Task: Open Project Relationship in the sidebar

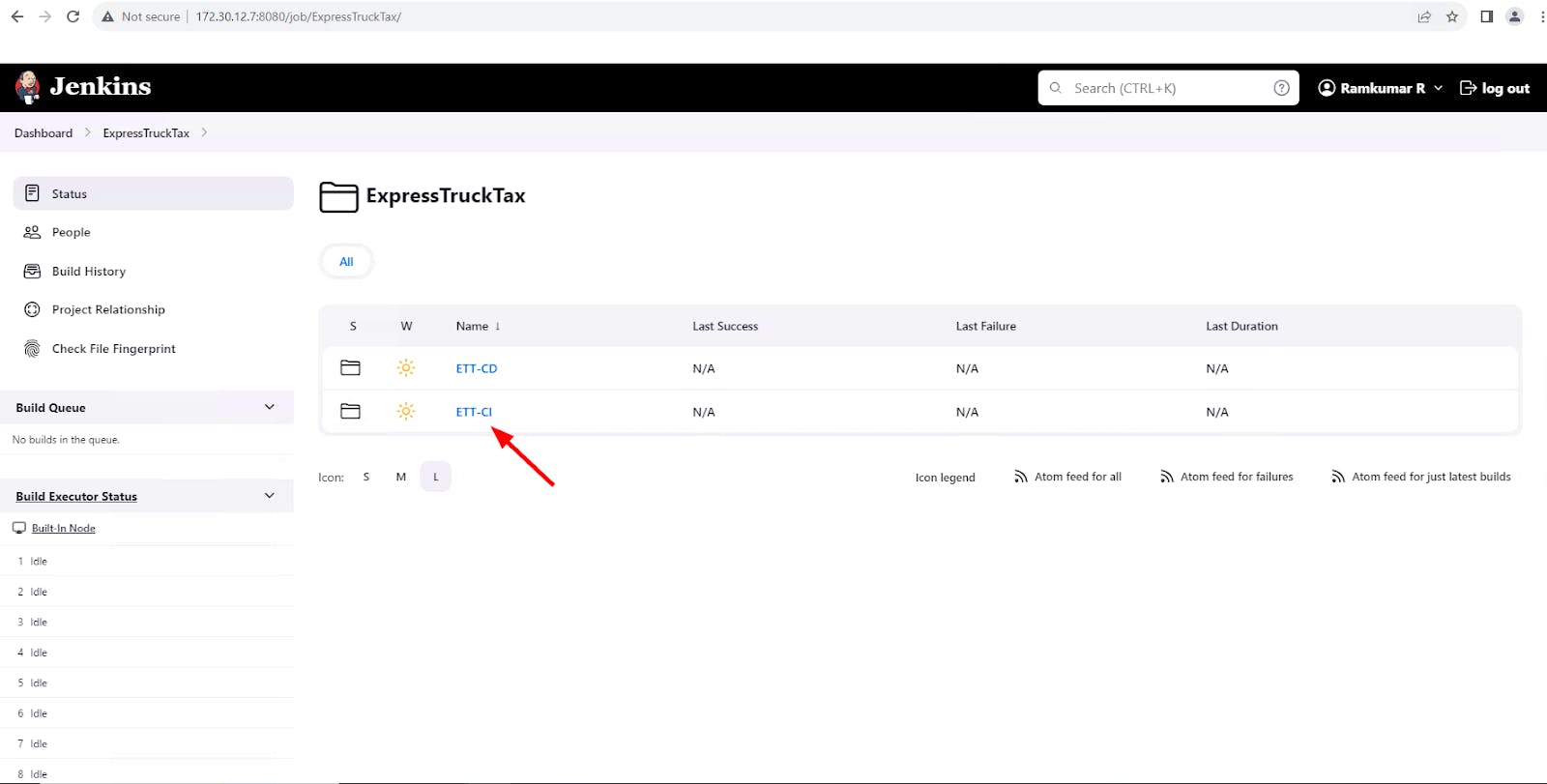Action: pos(153,309)
